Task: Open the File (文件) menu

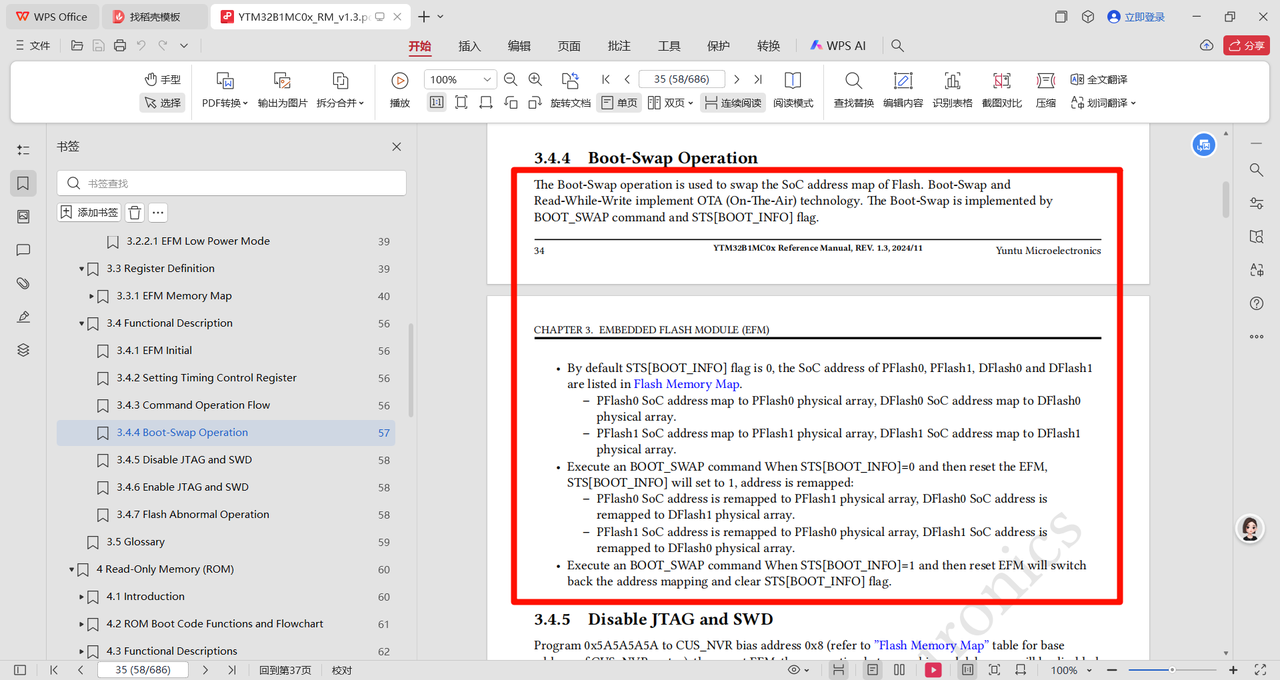Action: 33,46
